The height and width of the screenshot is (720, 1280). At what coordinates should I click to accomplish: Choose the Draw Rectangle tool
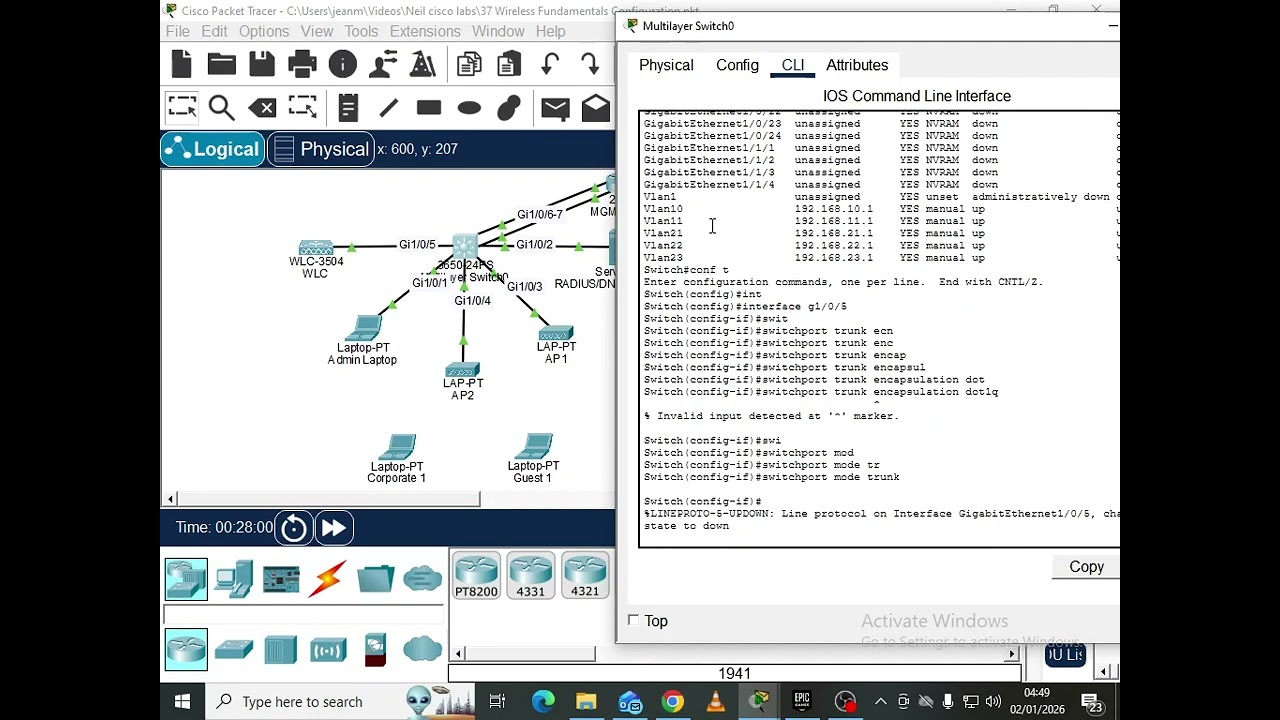click(x=429, y=107)
